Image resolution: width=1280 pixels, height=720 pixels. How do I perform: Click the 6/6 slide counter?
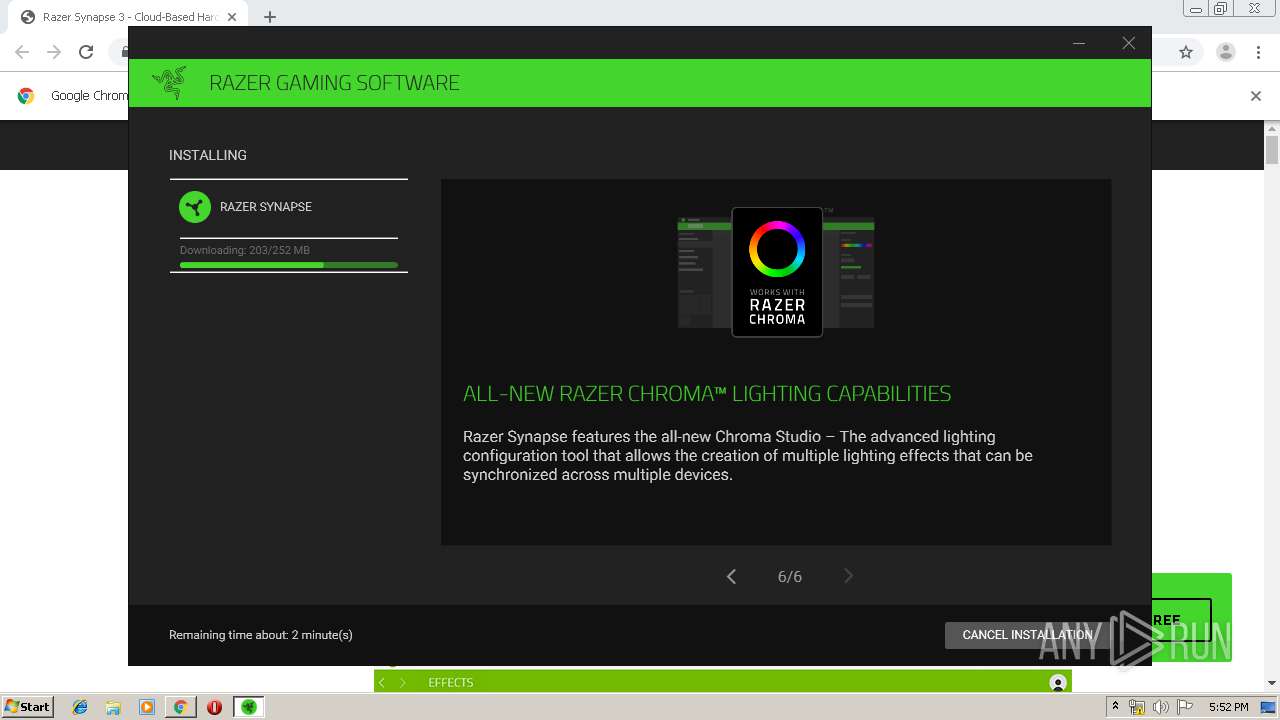pyautogui.click(x=789, y=577)
